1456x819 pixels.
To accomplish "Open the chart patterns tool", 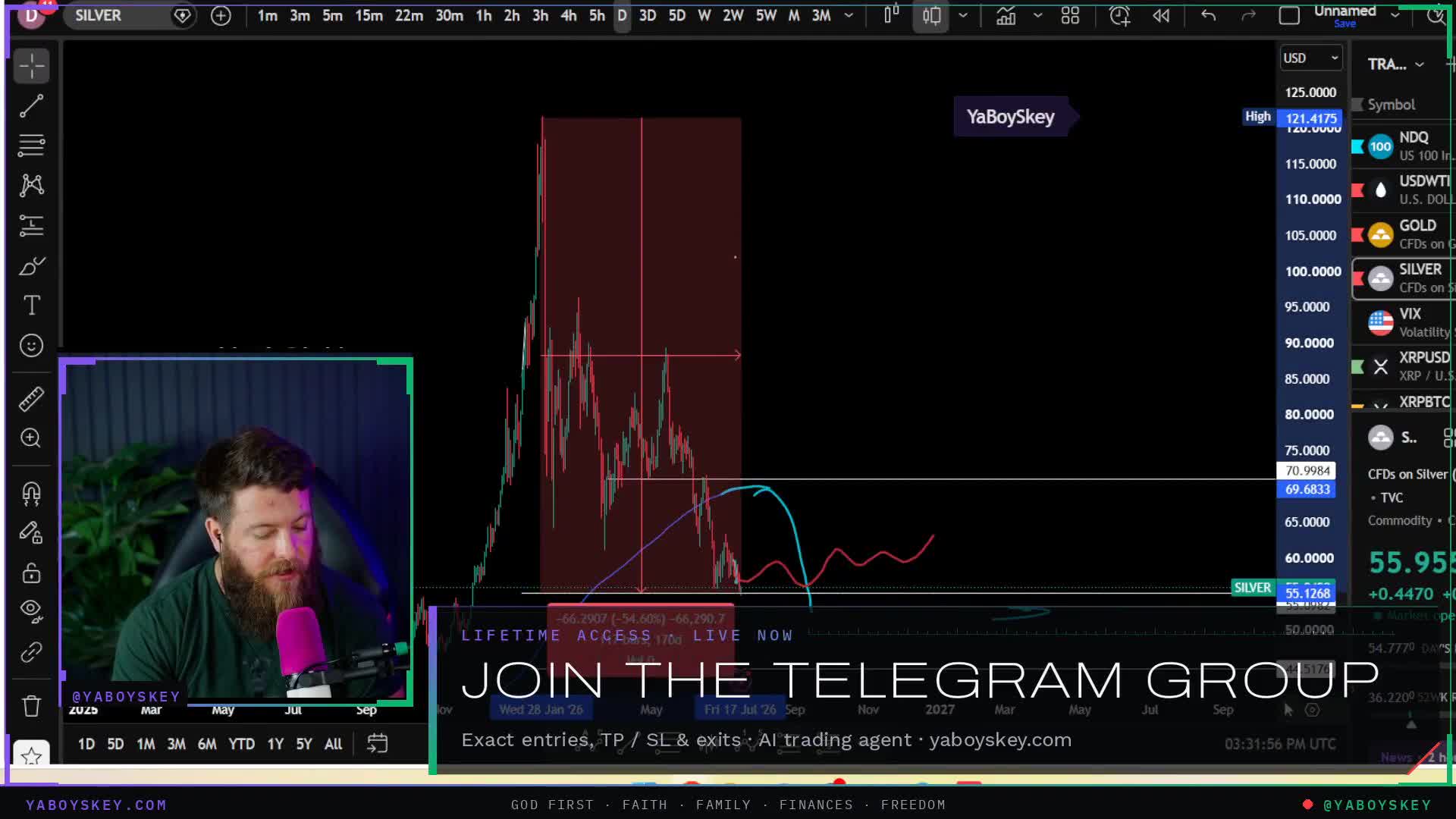I will click(31, 185).
